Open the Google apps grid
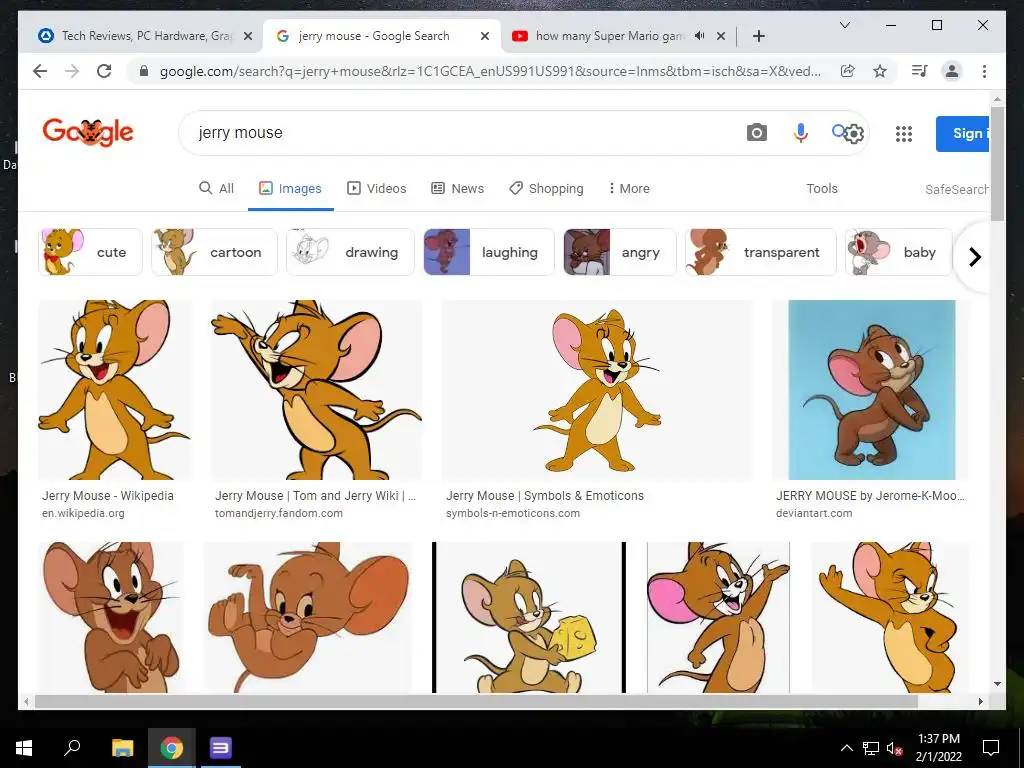 904,134
